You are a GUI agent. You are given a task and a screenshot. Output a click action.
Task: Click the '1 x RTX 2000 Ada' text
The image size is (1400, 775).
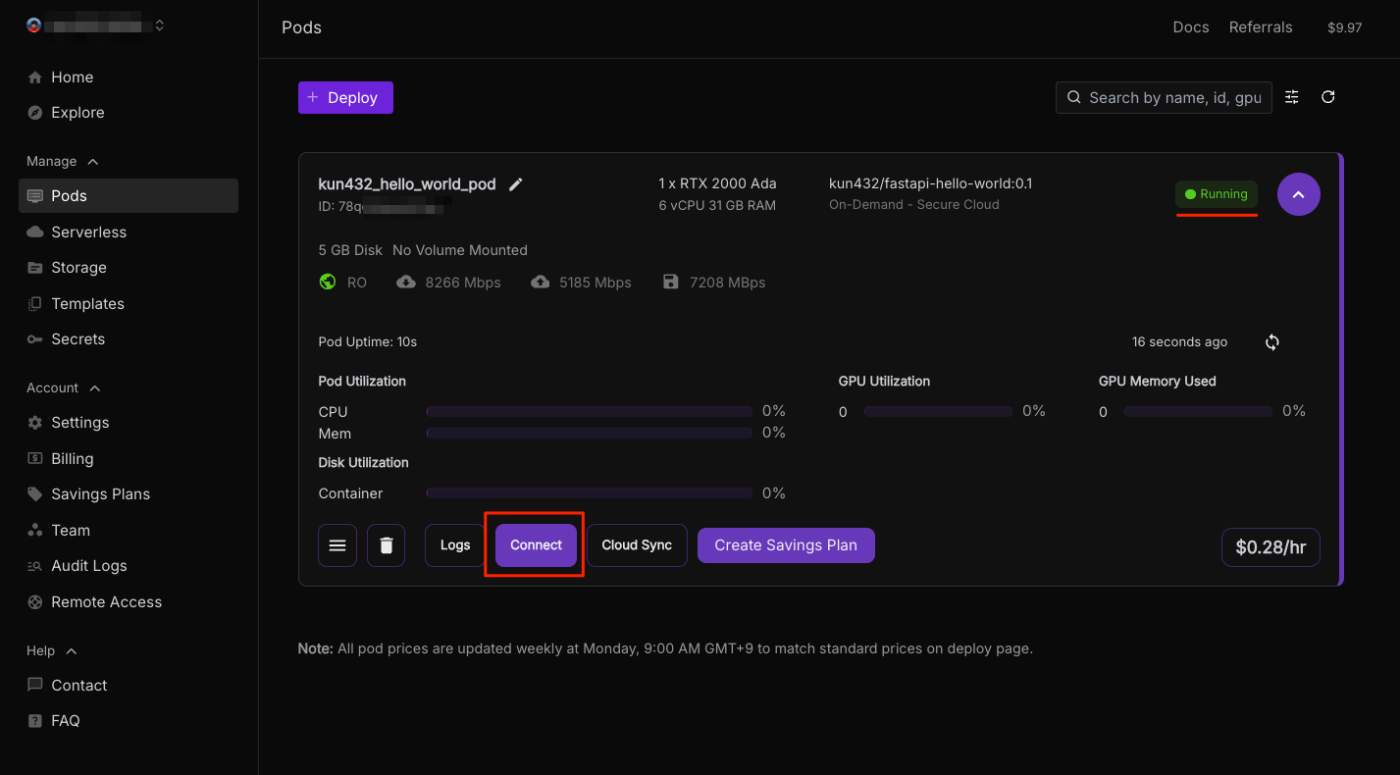[x=717, y=184]
